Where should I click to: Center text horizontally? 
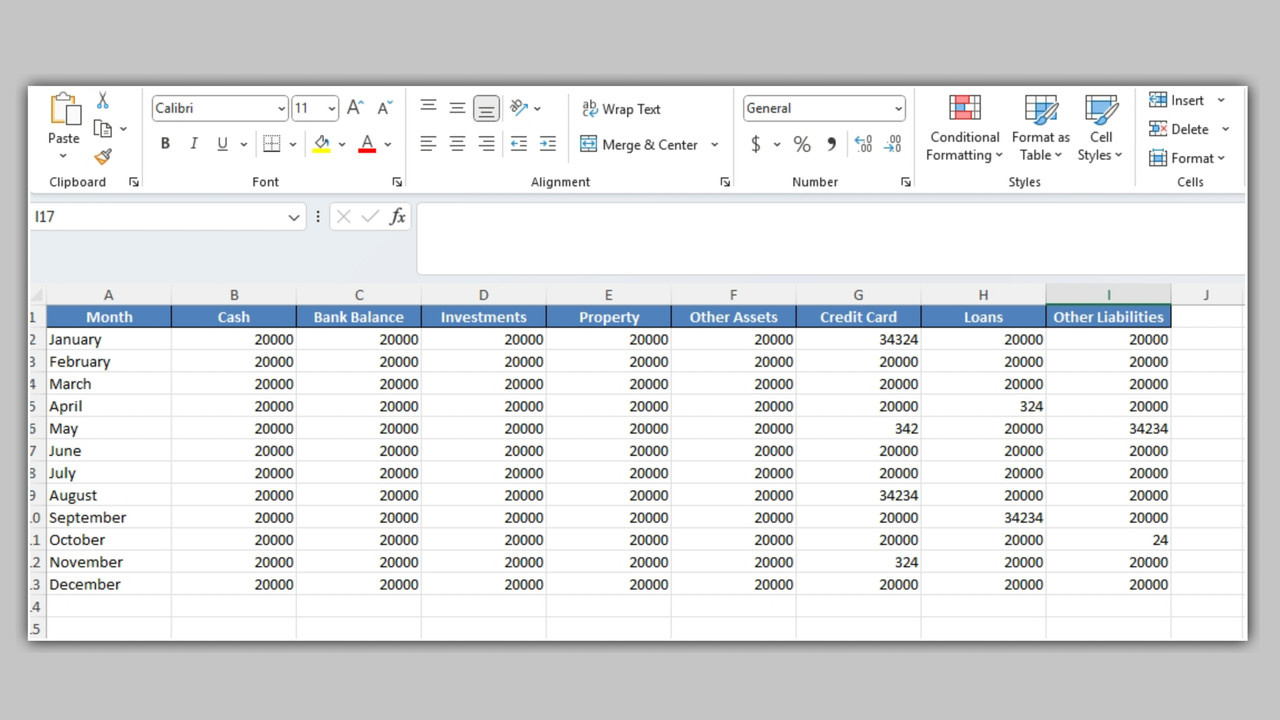(457, 144)
